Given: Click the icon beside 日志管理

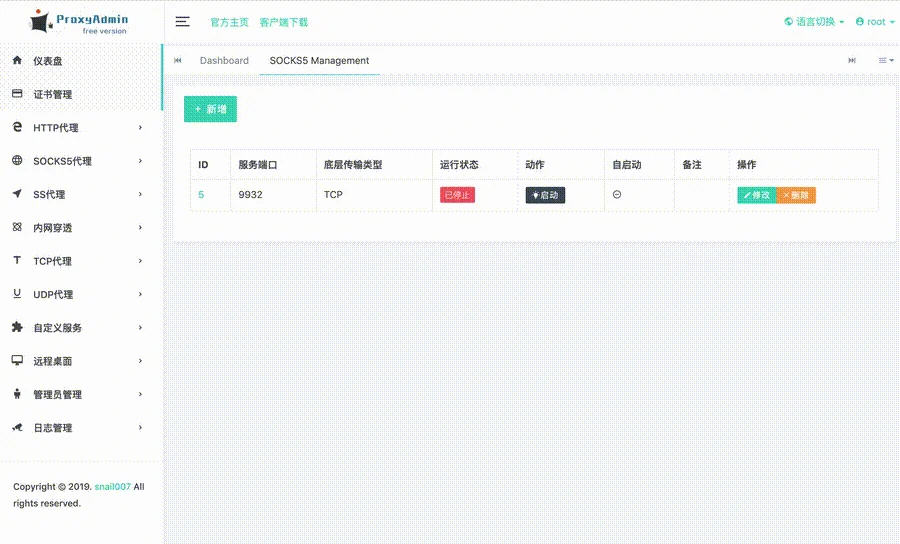Looking at the screenshot, I should click(x=17, y=427).
